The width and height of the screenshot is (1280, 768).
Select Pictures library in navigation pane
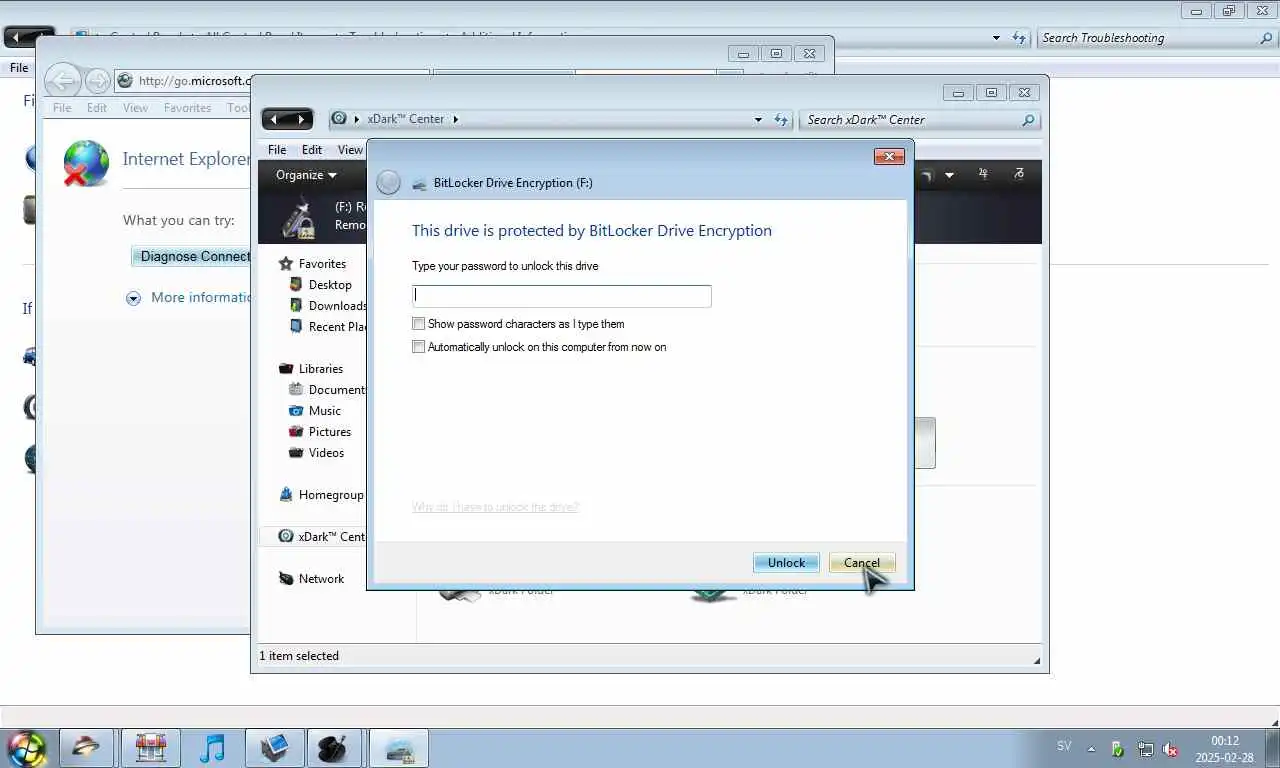(330, 432)
